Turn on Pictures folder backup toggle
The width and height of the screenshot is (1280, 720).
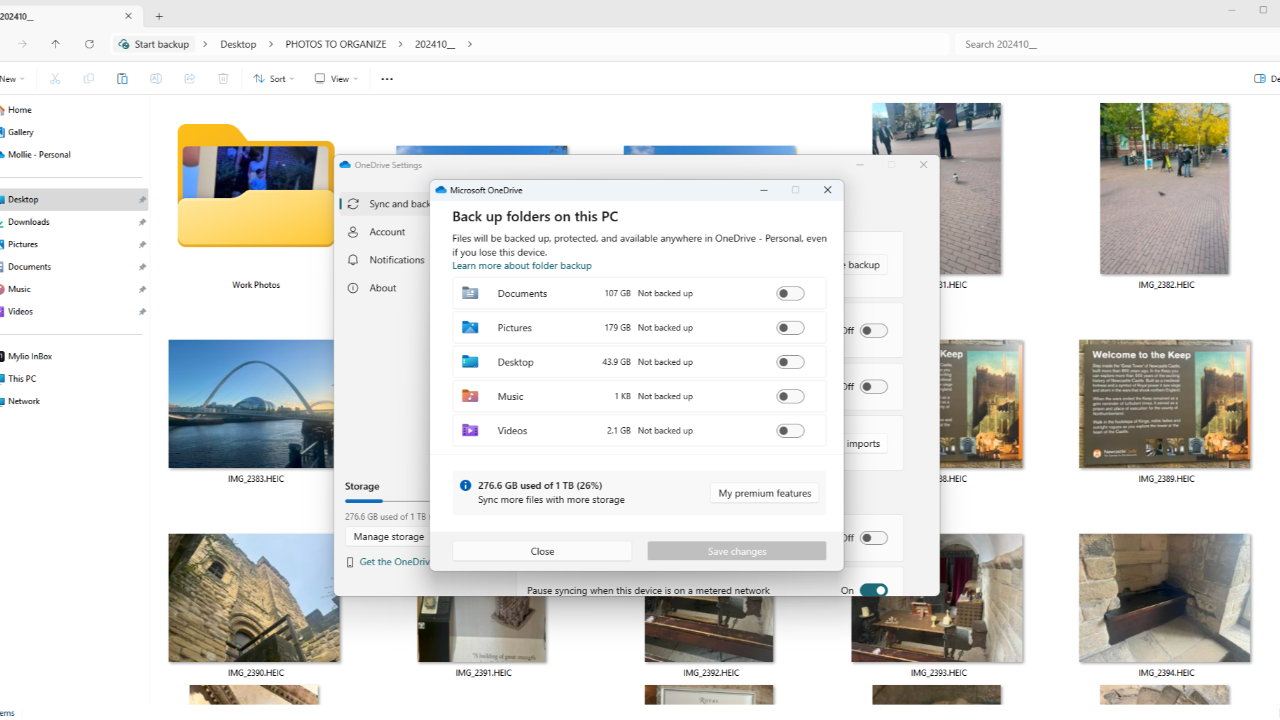pyautogui.click(x=790, y=328)
